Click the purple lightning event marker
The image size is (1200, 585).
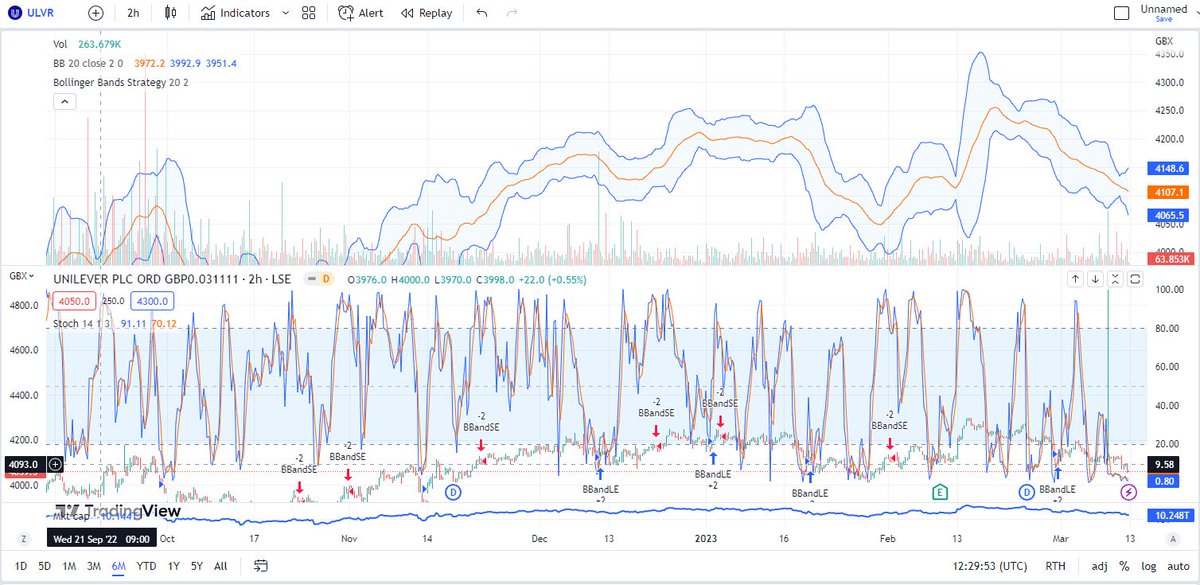[x=1129, y=493]
